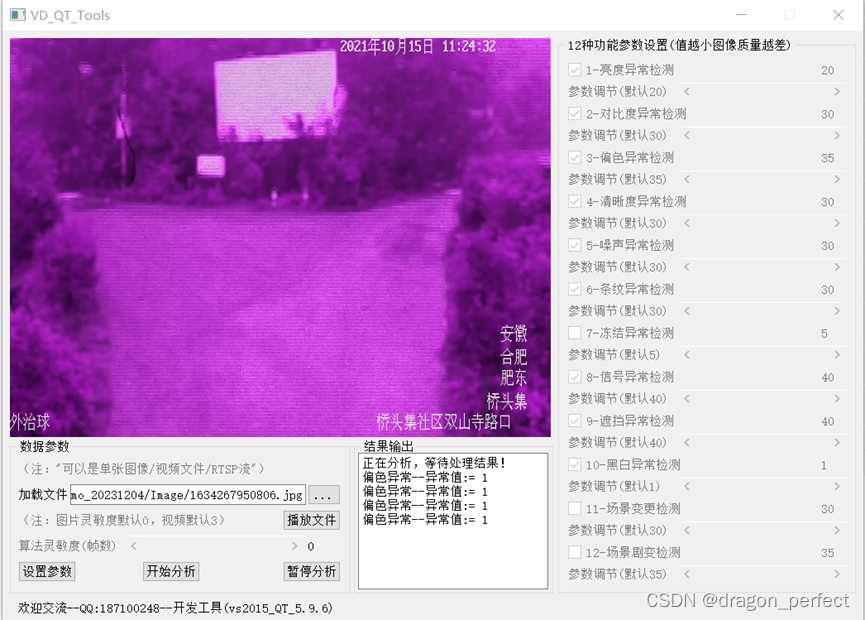This screenshot has height=620, width=865.
Task: Click the VD_QT_Tools window icon
Action: pyautogui.click(x=18, y=15)
